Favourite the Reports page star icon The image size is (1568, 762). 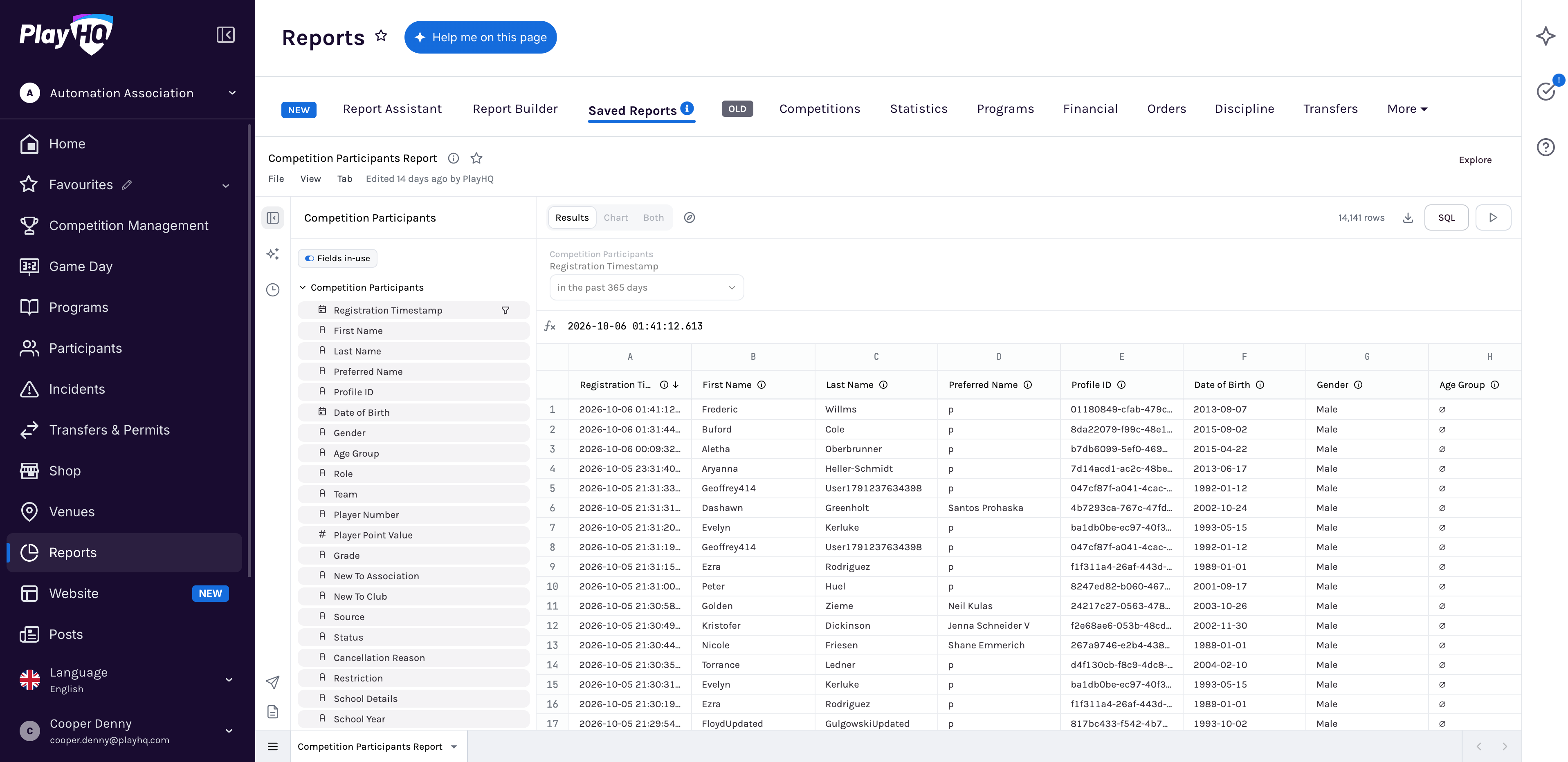(381, 36)
